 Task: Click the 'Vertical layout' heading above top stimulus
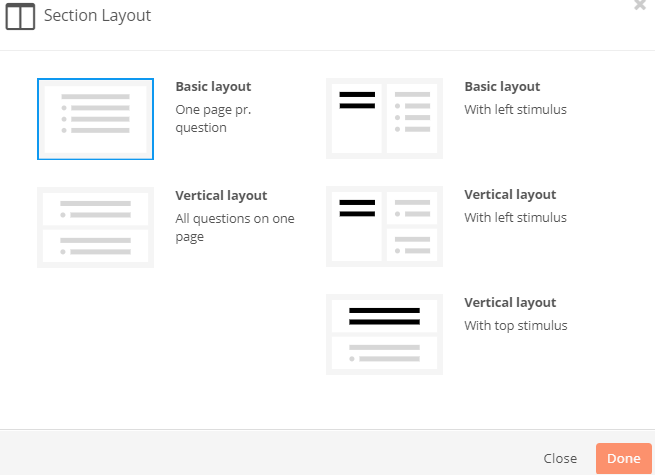pos(510,302)
